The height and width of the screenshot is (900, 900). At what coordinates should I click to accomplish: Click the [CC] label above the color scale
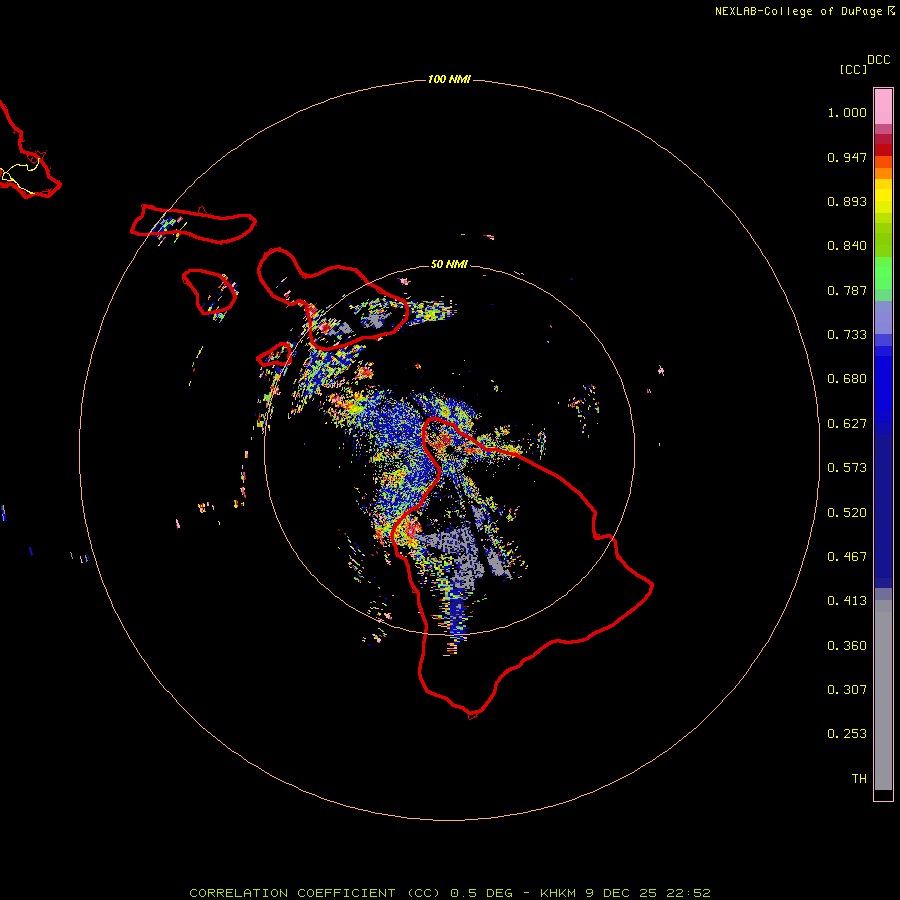(853, 69)
